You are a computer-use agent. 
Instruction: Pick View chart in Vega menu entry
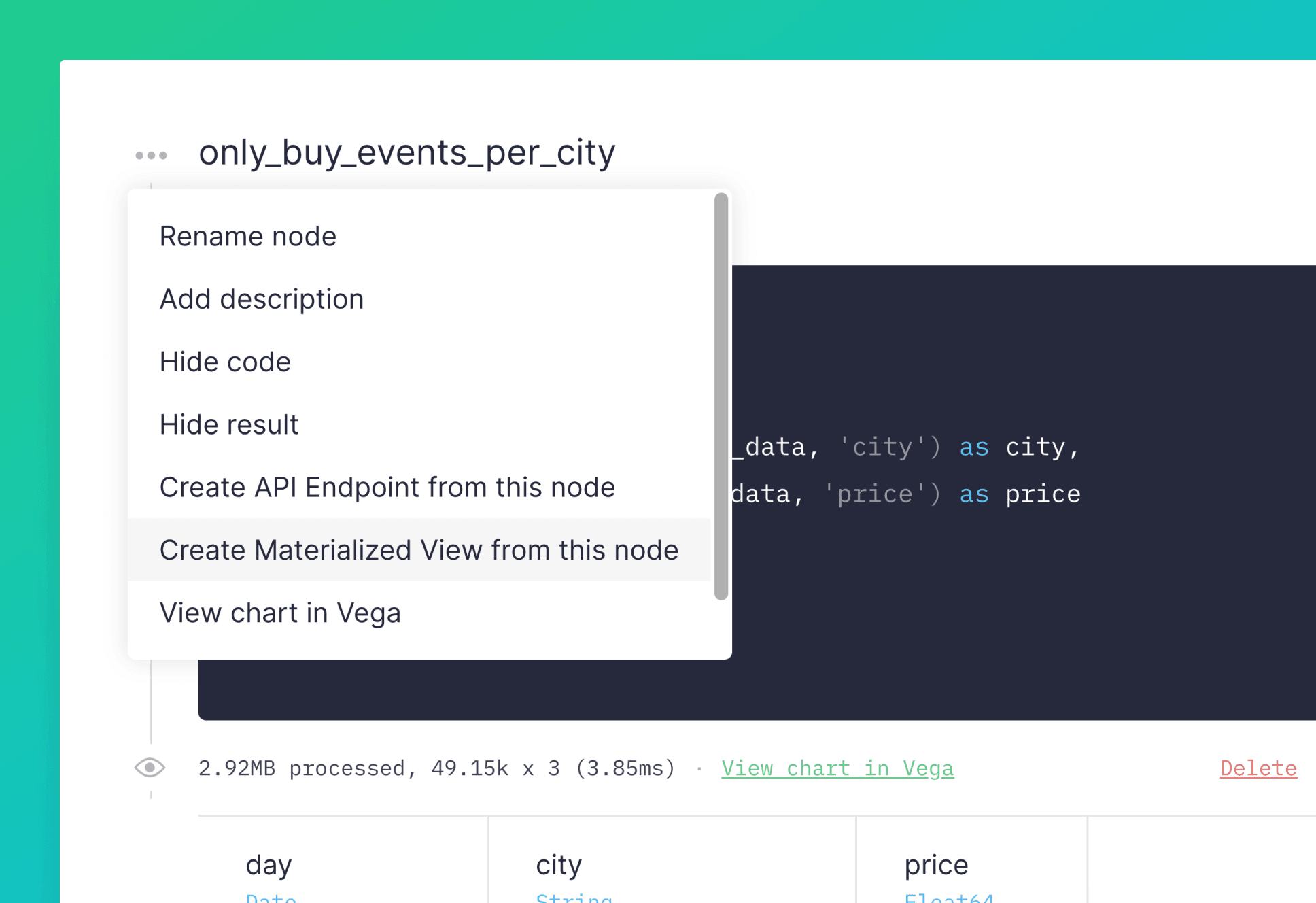280,613
